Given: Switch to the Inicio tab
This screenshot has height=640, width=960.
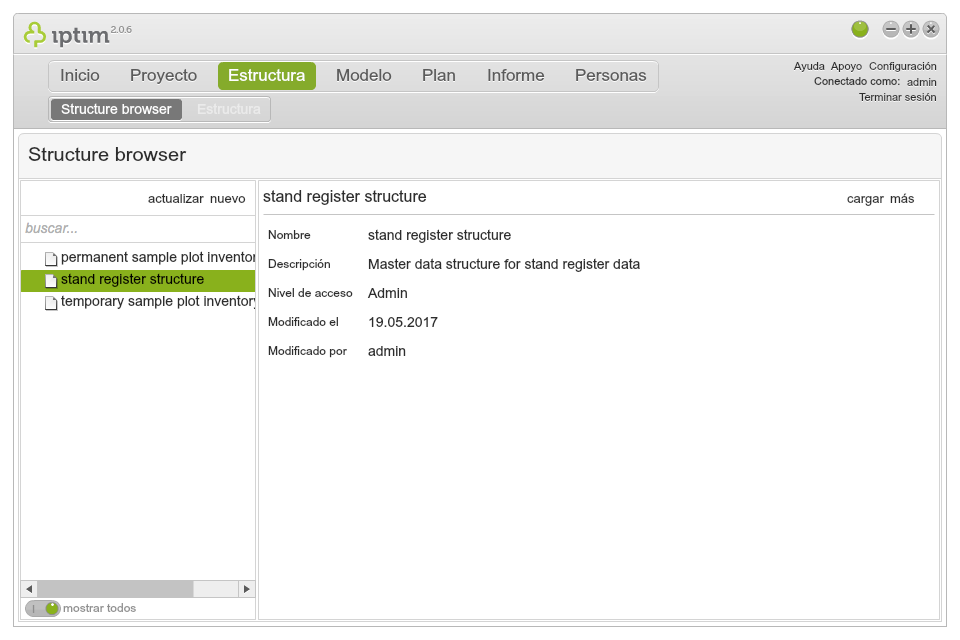Looking at the screenshot, I should tap(80, 75).
